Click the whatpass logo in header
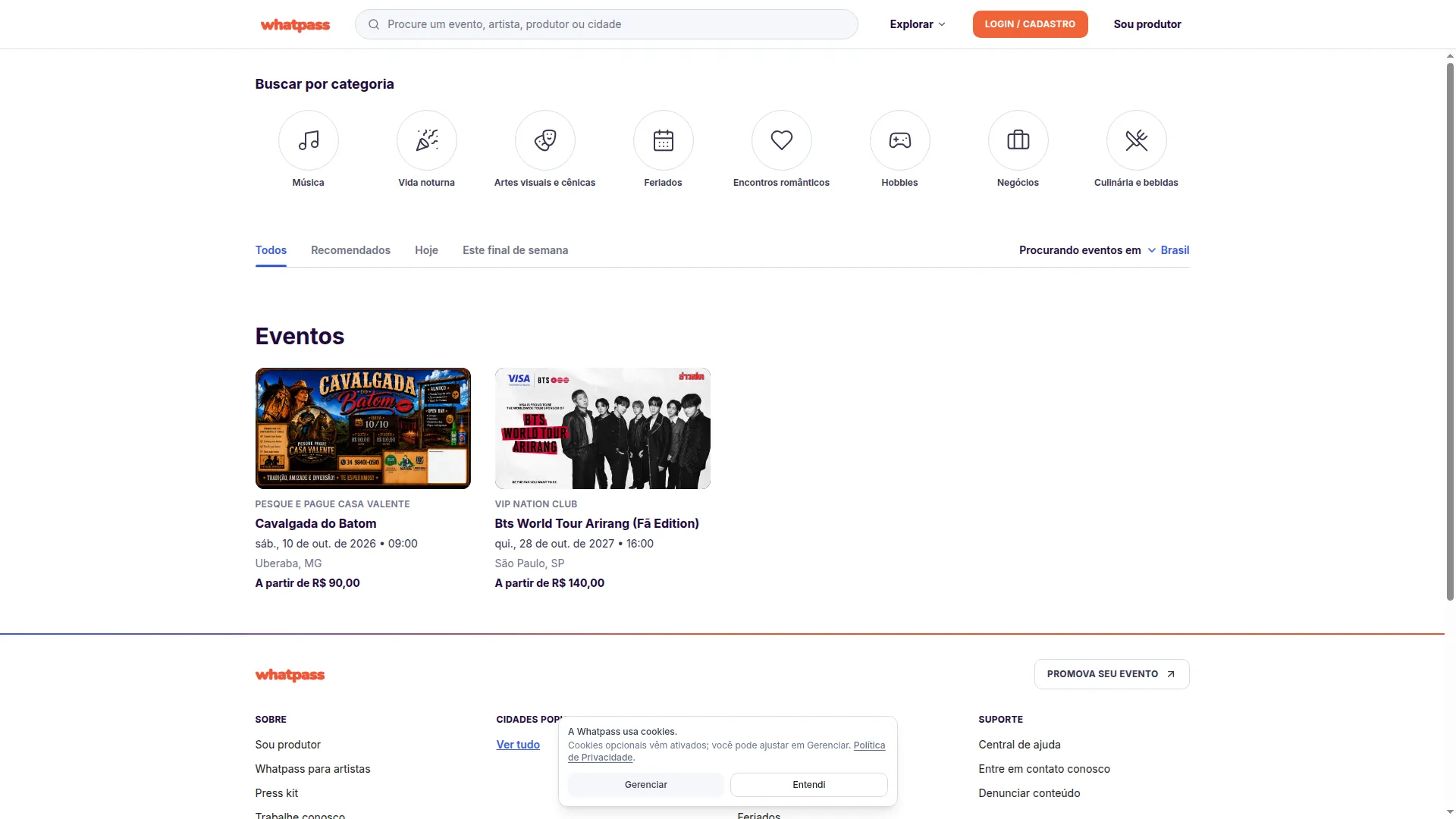Screen dimensions: 1456x819 (295, 25)
